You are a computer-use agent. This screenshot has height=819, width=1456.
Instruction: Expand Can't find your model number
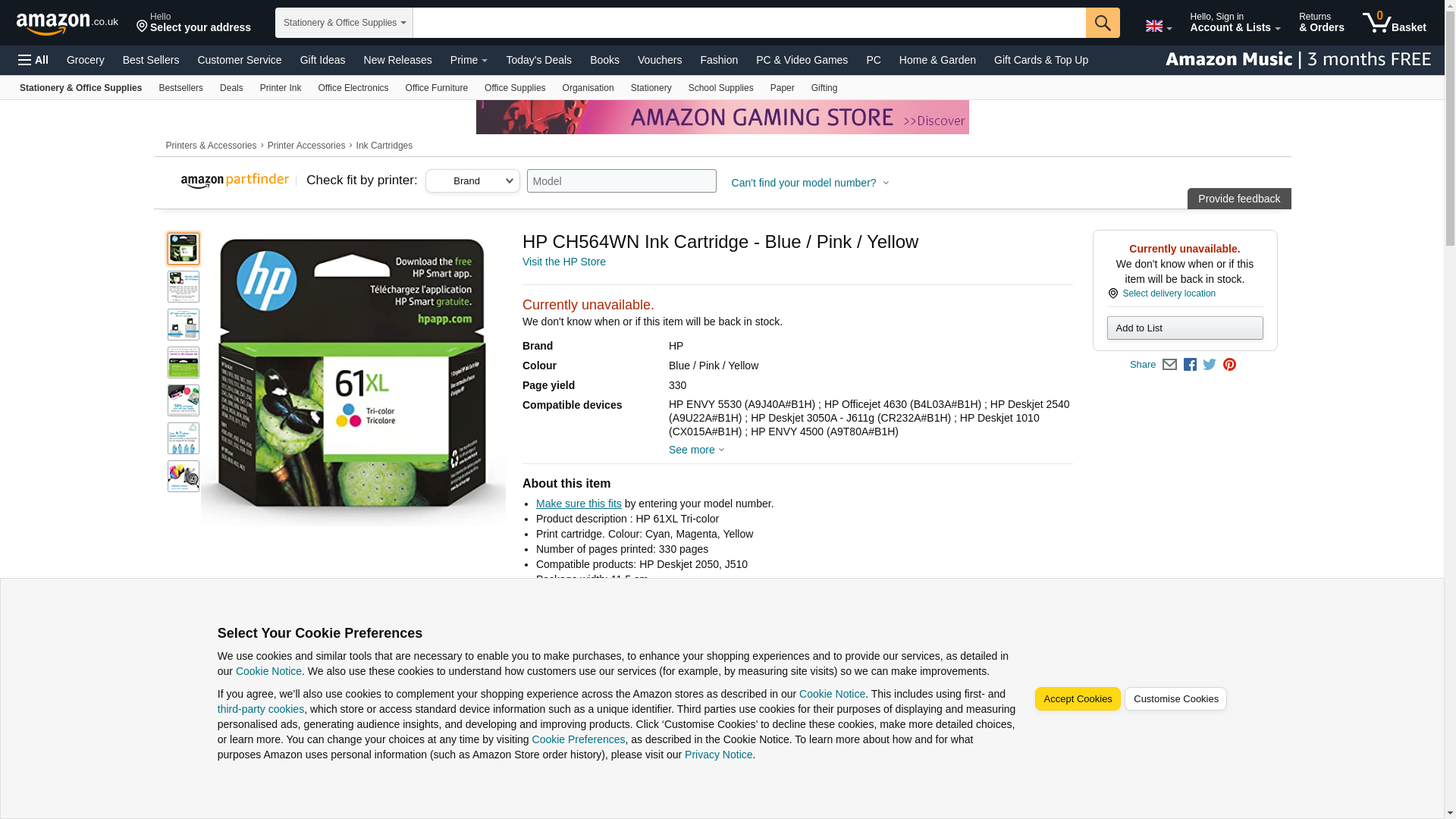click(810, 183)
